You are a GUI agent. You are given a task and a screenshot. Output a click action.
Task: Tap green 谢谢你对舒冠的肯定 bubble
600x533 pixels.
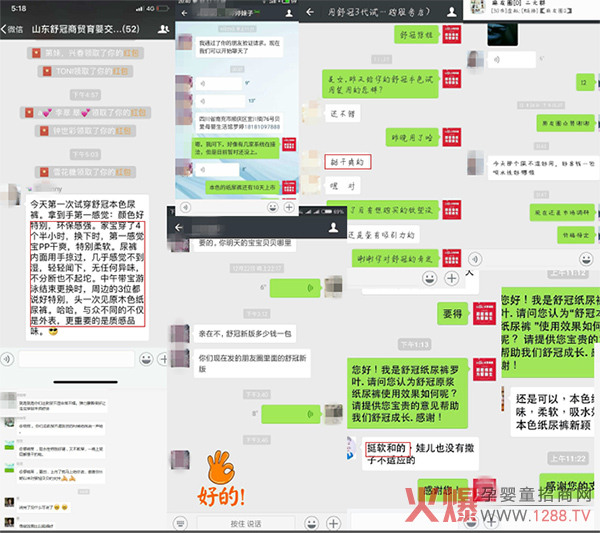395,259
